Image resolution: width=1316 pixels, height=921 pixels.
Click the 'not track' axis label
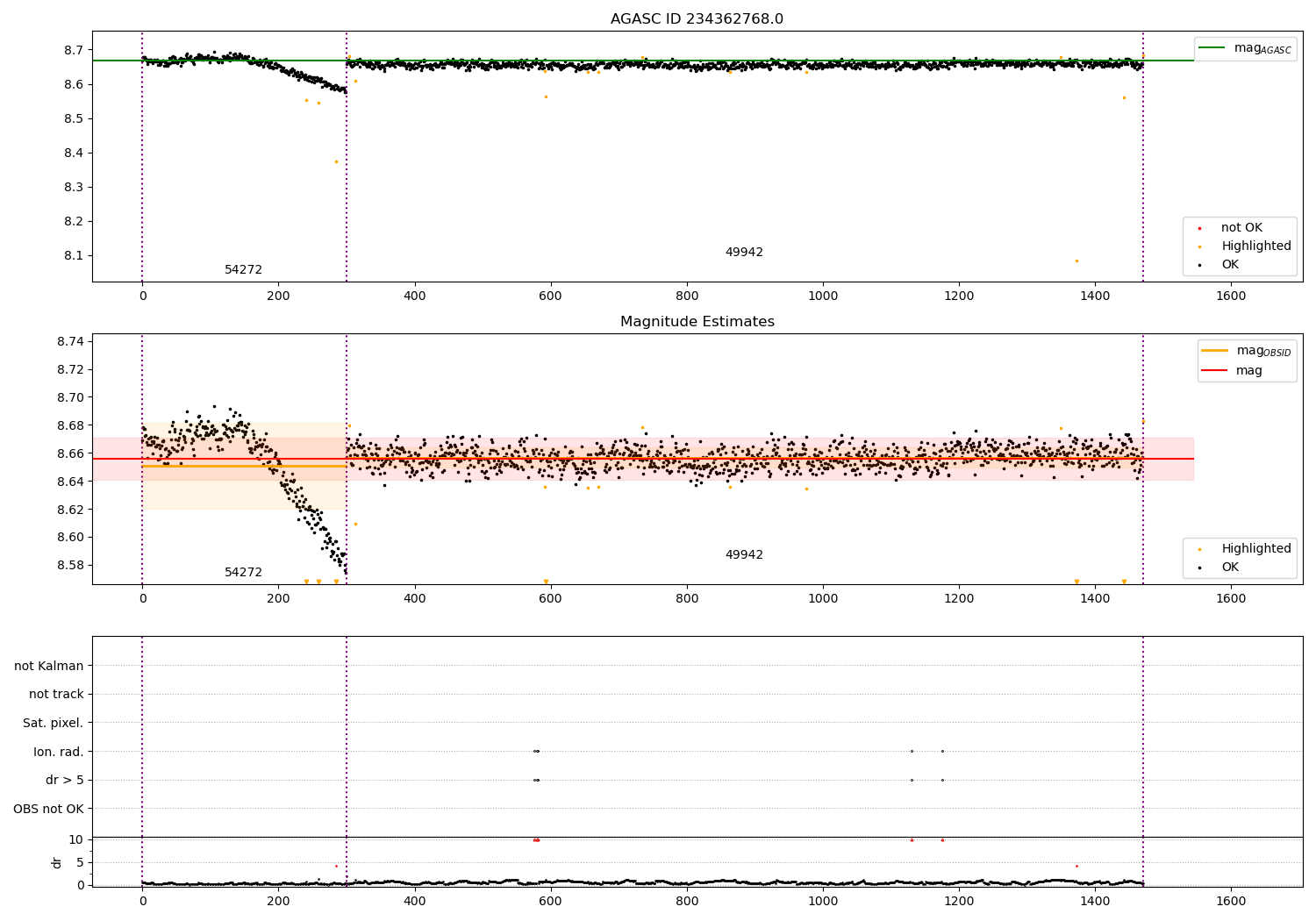point(56,695)
